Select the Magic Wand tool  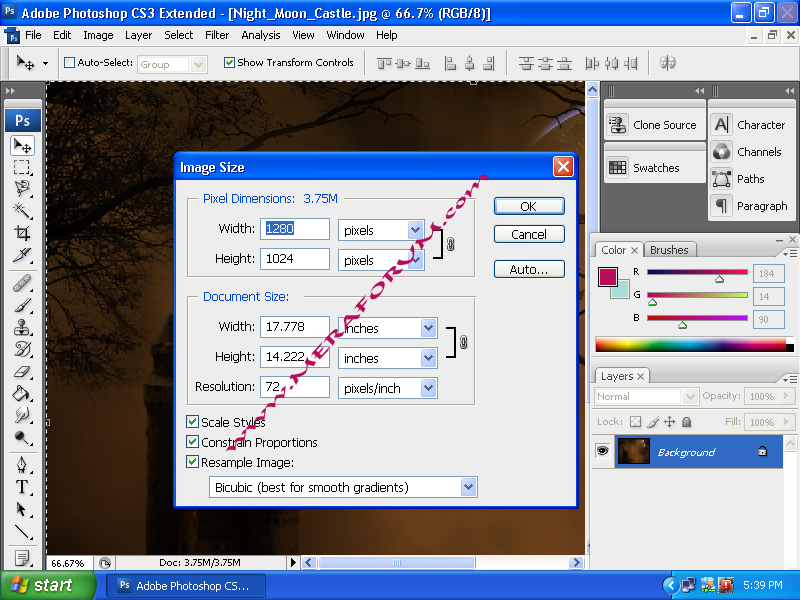tap(22, 210)
